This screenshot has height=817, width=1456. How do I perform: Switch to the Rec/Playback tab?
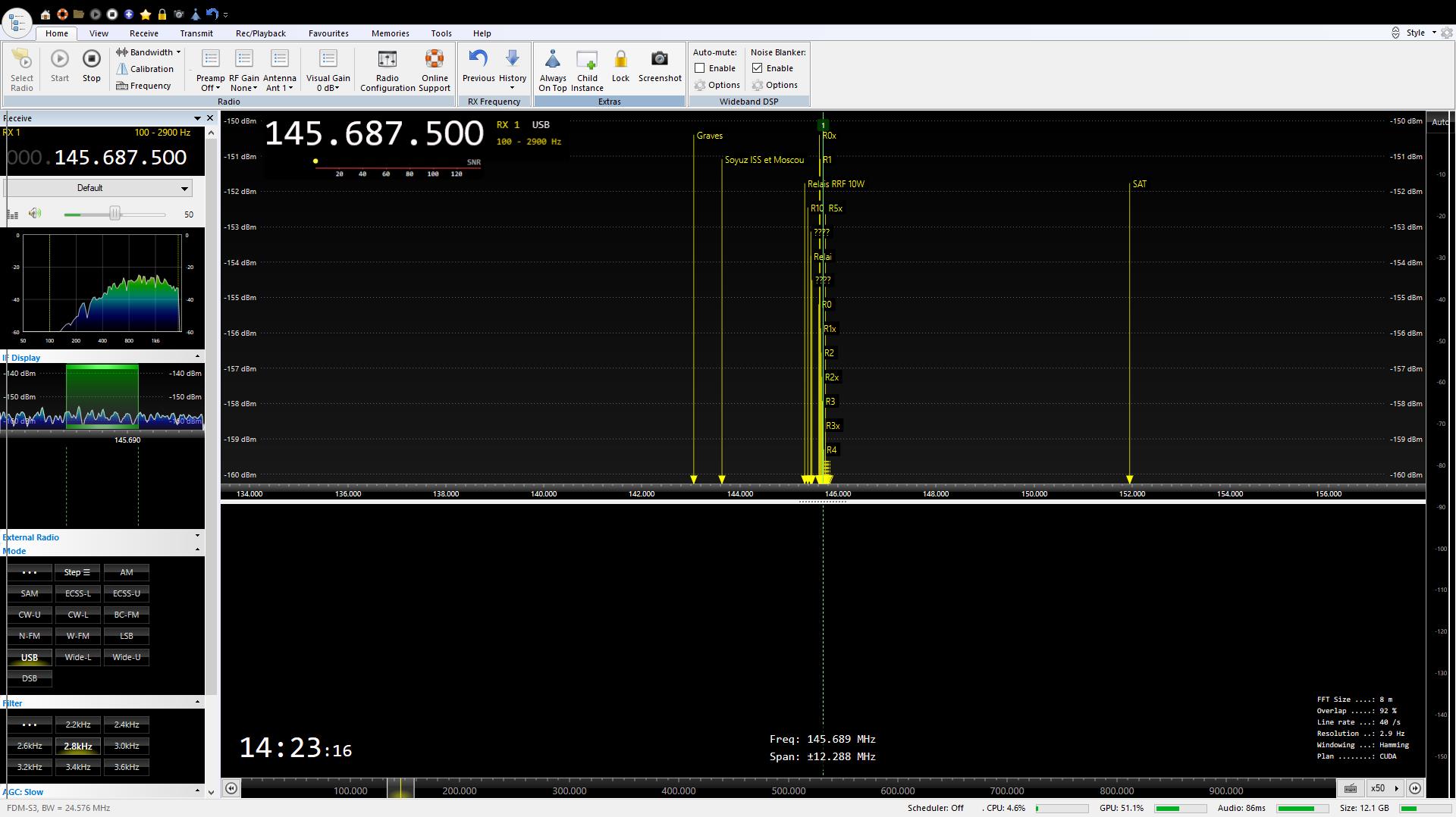[260, 33]
